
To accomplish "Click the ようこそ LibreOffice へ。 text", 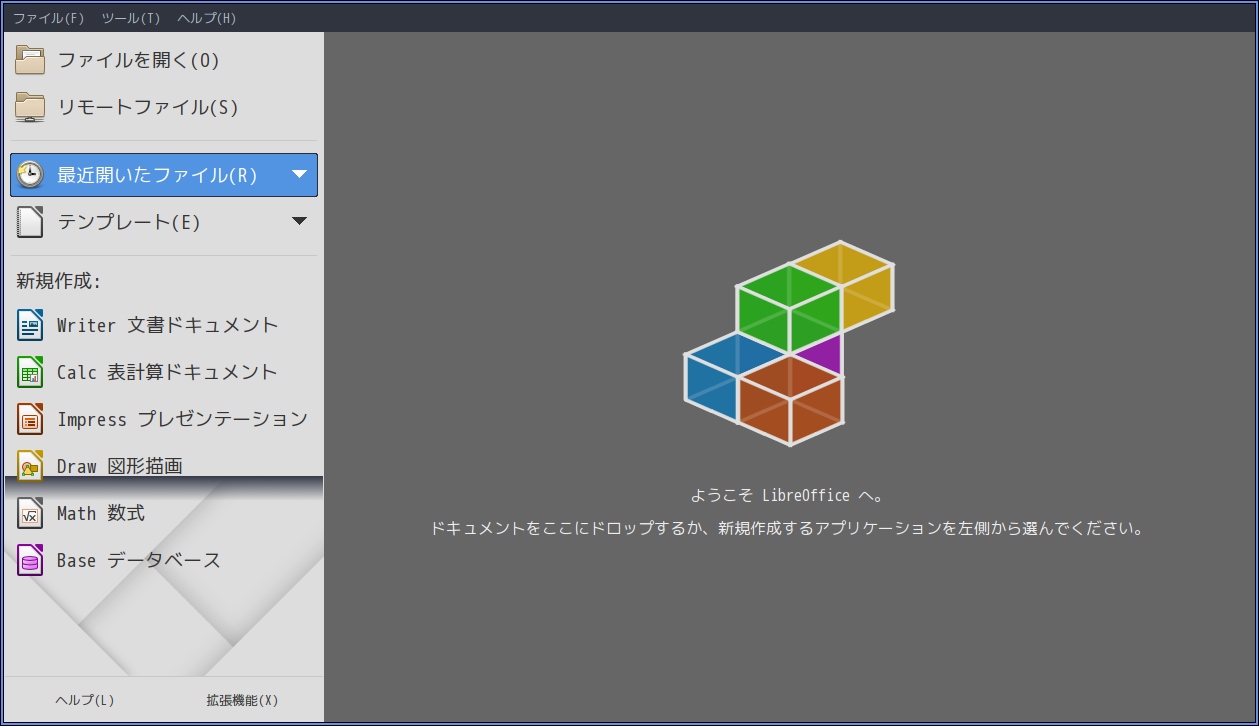I will click(787, 495).
